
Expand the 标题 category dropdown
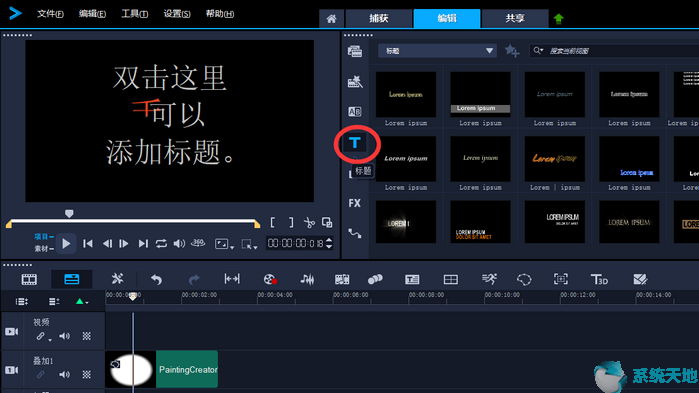click(x=437, y=51)
